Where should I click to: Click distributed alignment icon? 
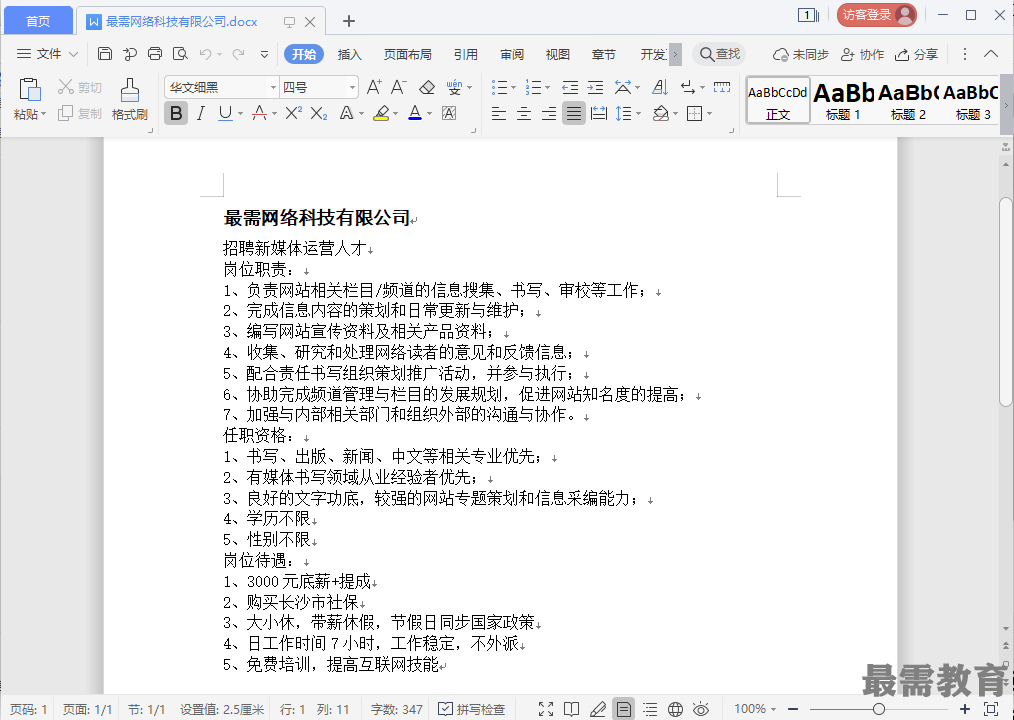coord(599,114)
